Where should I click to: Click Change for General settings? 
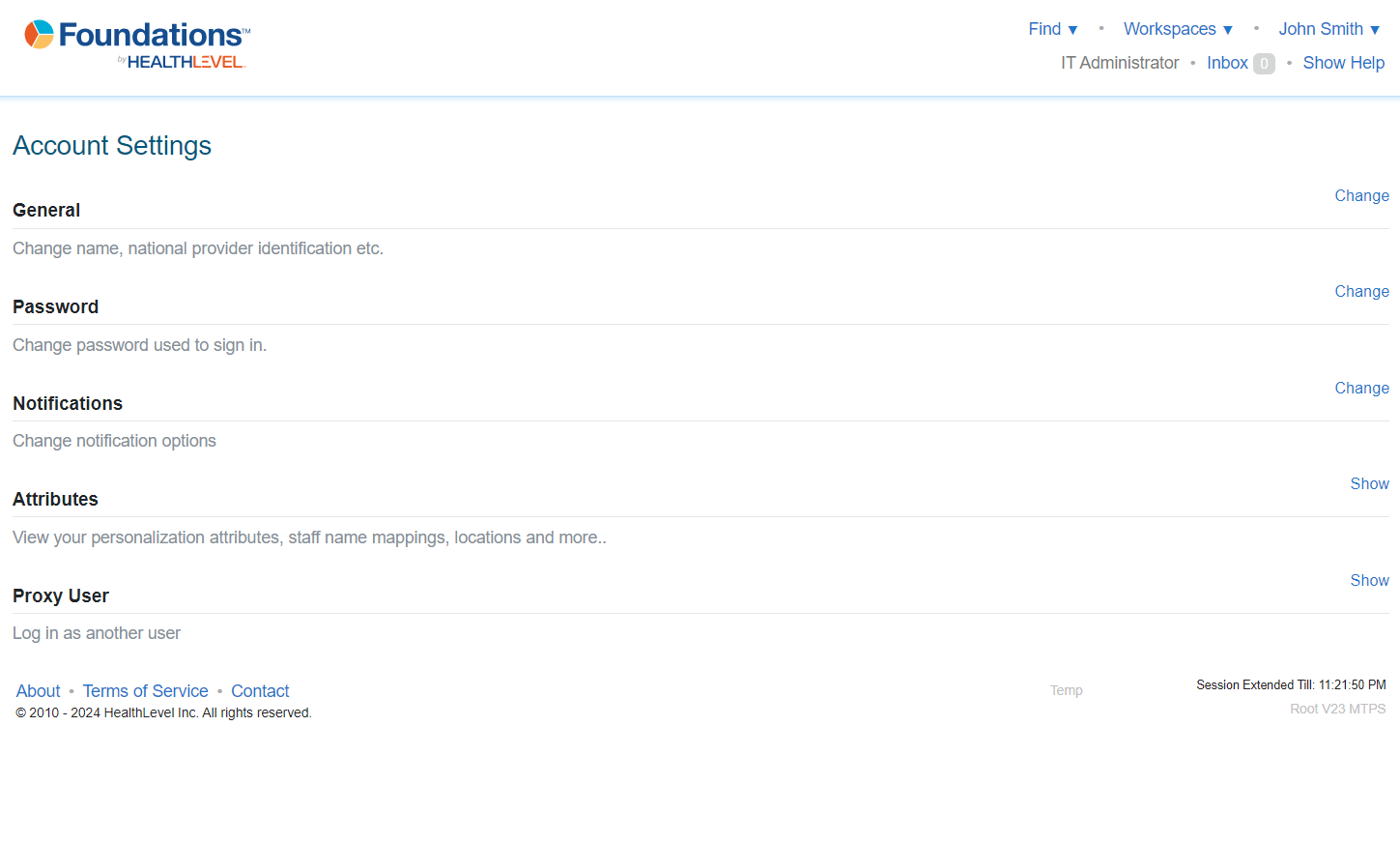pos(1361,195)
